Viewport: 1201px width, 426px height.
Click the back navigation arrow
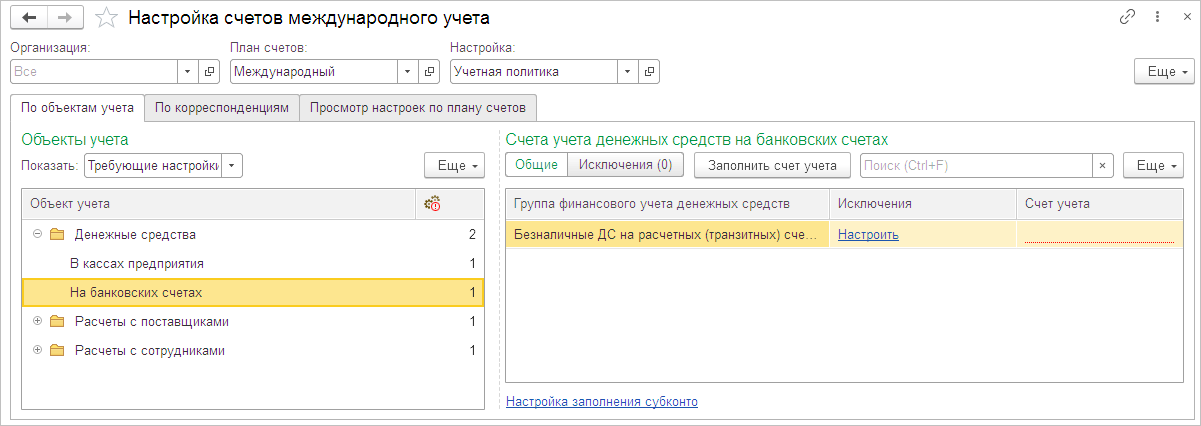point(29,18)
